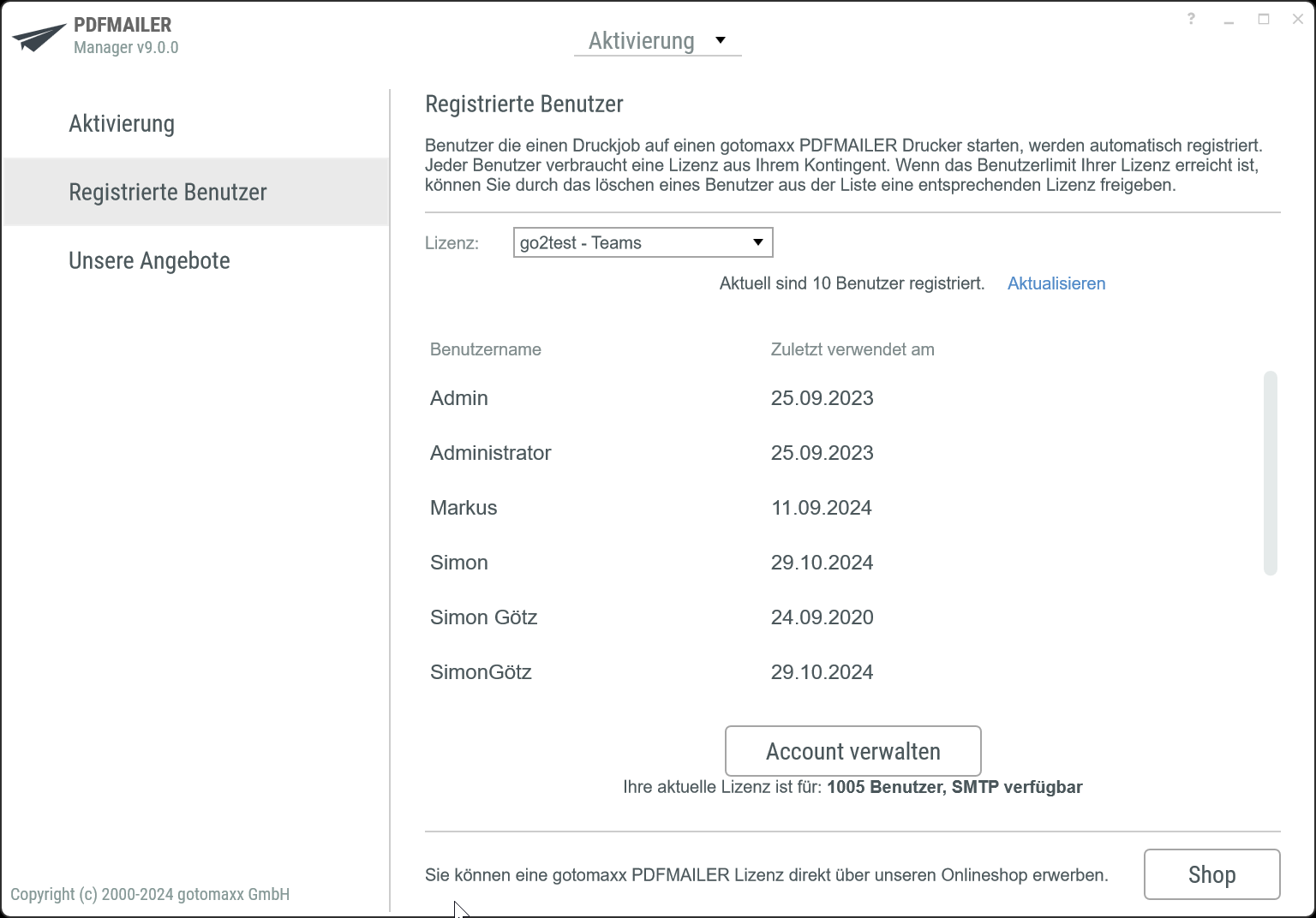Select the Markus user row
This screenshot has width=1316, height=918.
pos(844,508)
